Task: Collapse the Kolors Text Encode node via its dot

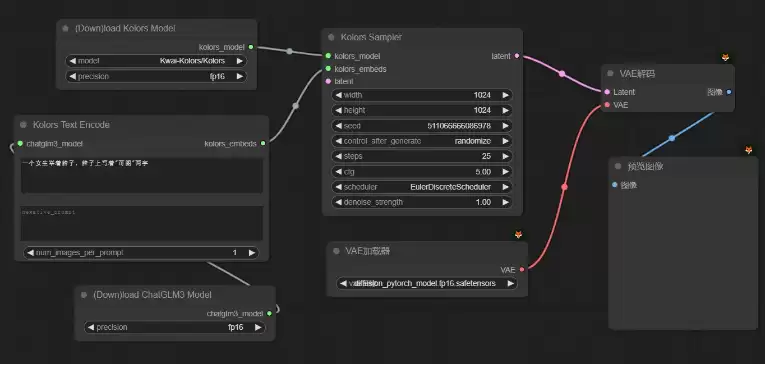Action: point(23,125)
